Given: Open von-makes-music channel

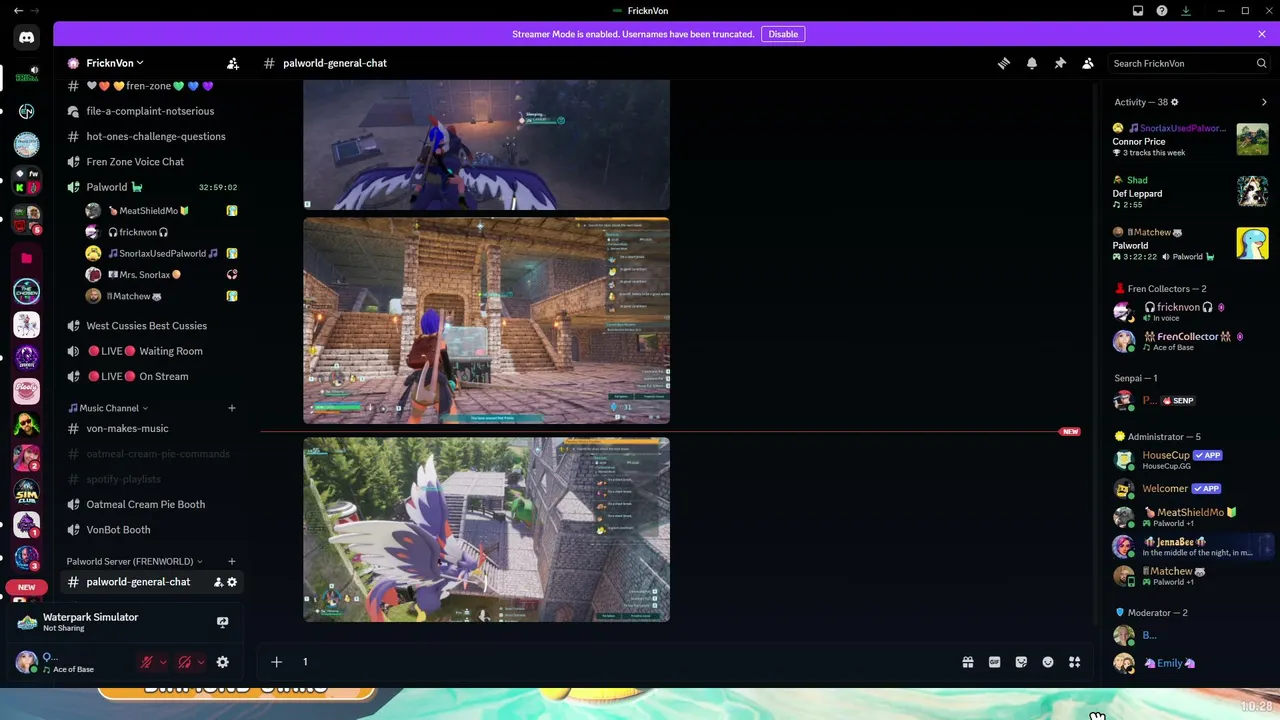Looking at the screenshot, I should tap(152, 428).
